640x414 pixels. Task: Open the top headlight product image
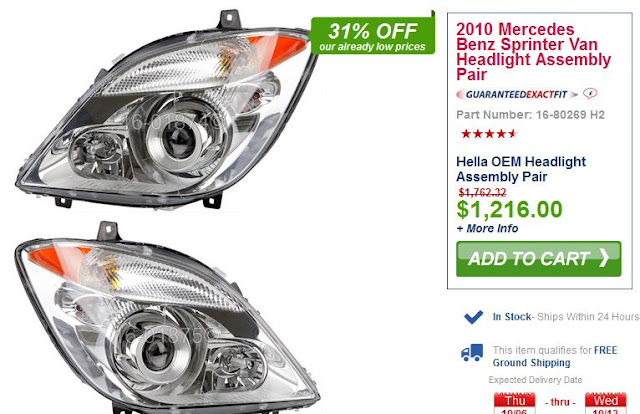(167, 109)
